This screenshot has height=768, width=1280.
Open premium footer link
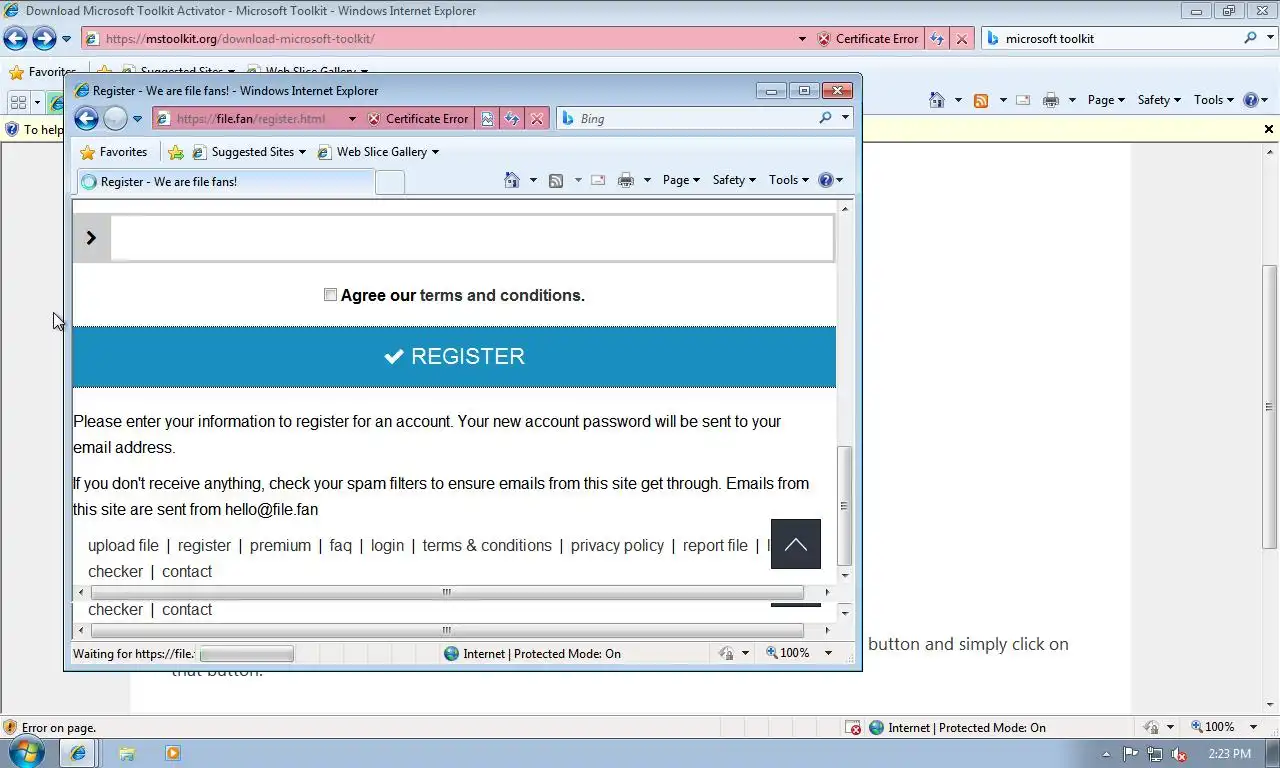point(280,545)
